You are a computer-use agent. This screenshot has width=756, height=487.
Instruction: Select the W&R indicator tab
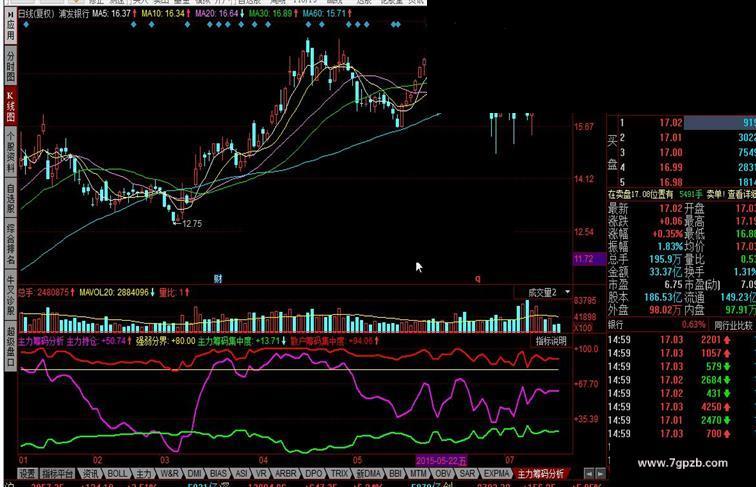tap(169, 473)
